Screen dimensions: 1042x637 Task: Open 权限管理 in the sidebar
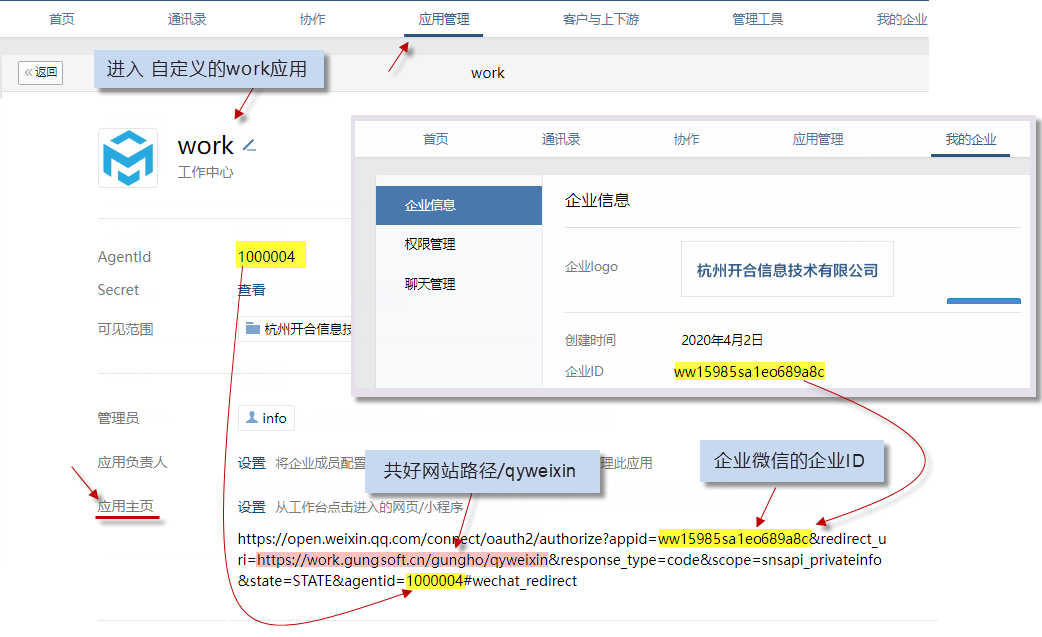[x=430, y=244]
